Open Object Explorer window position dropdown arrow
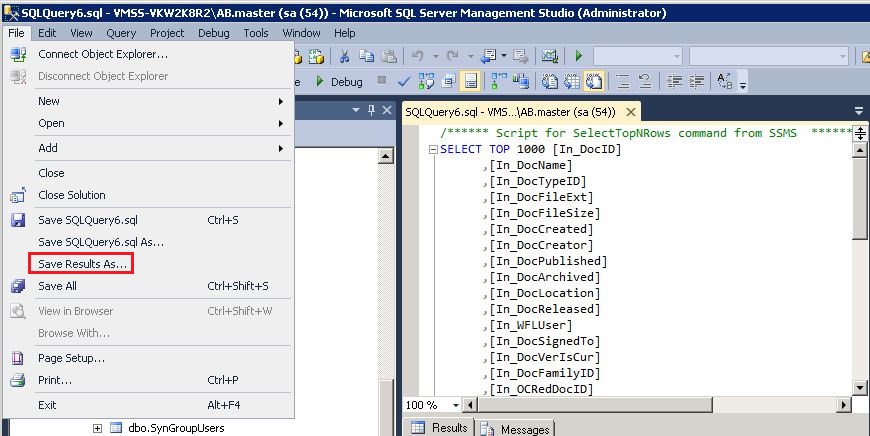This screenshot has width=870, height=436. pyautogui.click(x=356, y=110)
